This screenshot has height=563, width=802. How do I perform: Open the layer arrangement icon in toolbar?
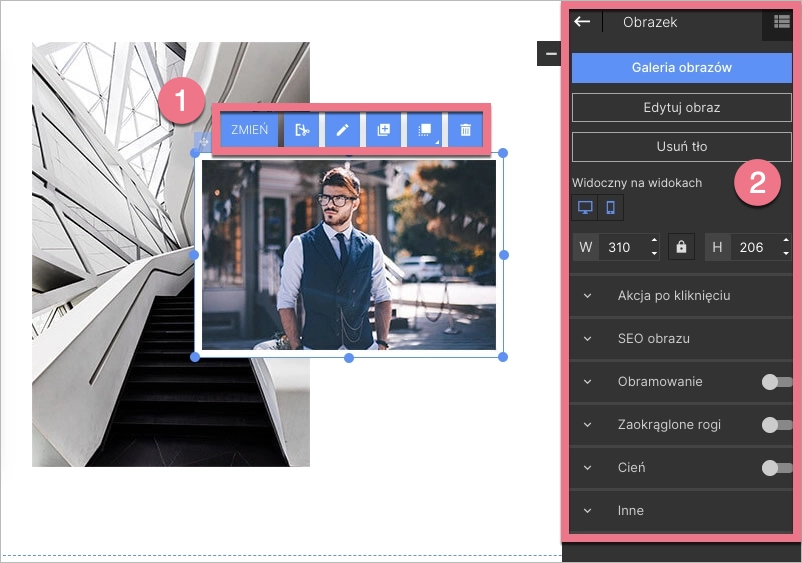tap(424, 130)
